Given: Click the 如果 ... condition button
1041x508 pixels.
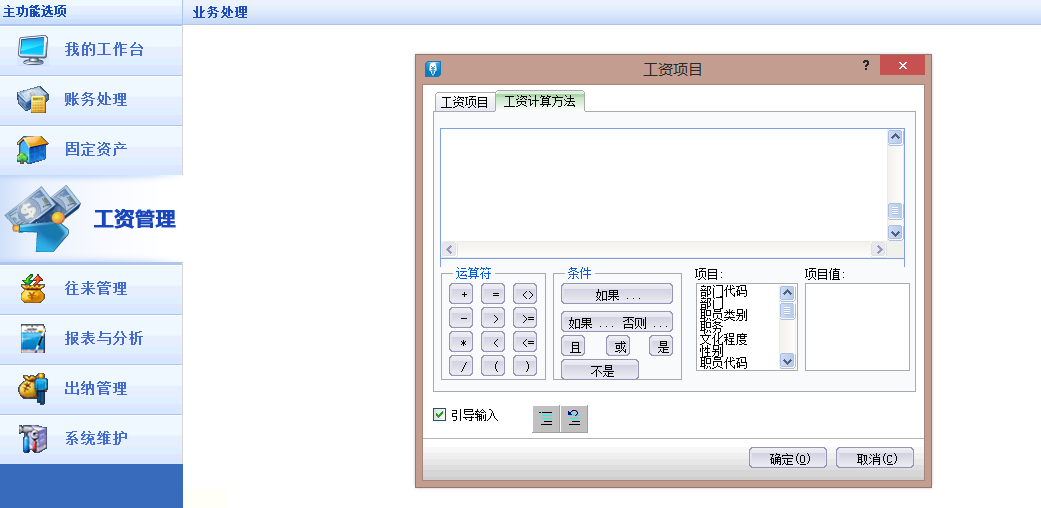Looking at the screenshot, I should point(617,294).
